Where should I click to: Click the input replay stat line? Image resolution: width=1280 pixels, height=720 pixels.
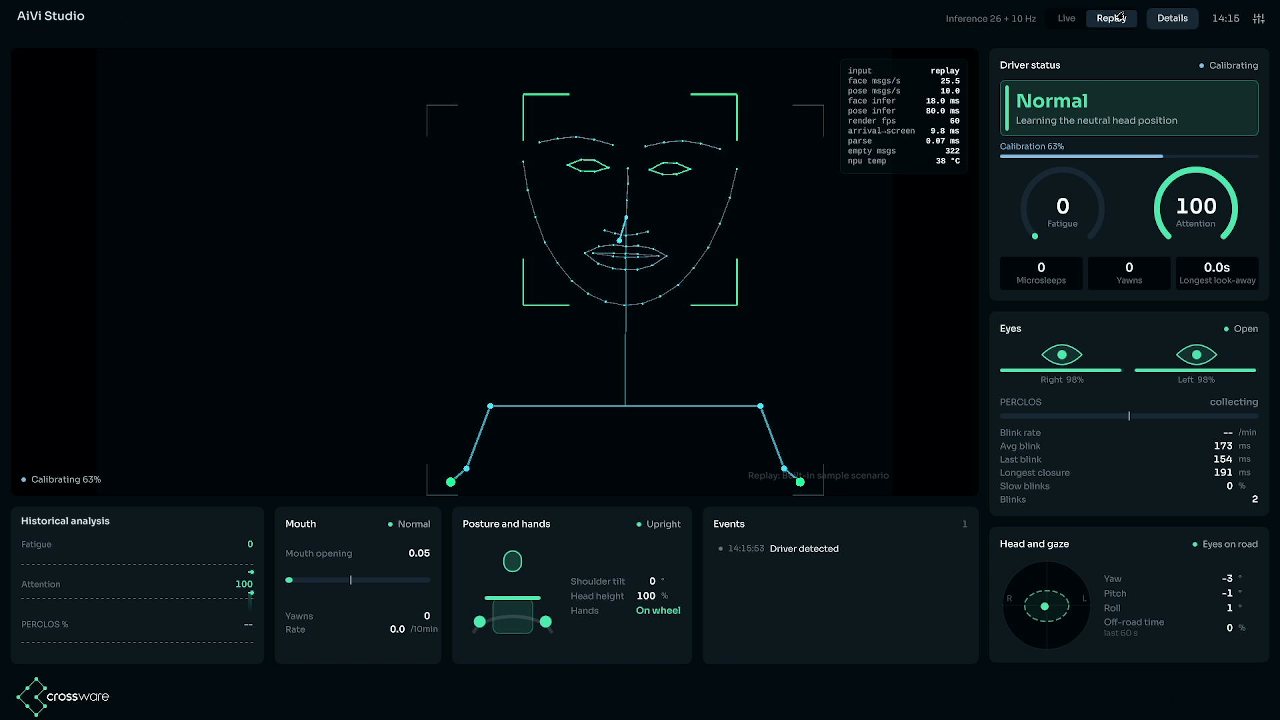click(904, 71)
